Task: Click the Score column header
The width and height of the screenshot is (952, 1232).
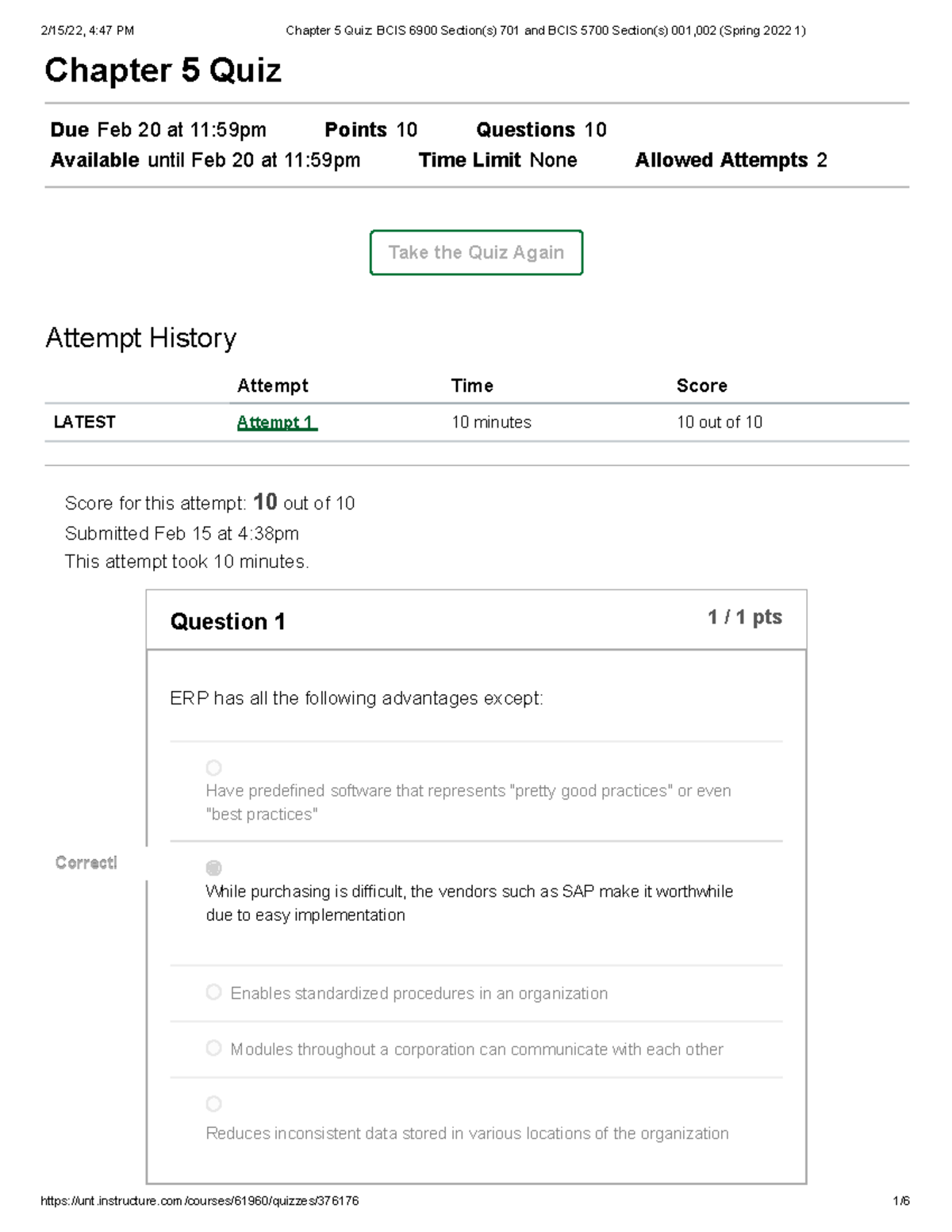Action: coord(701,386)
